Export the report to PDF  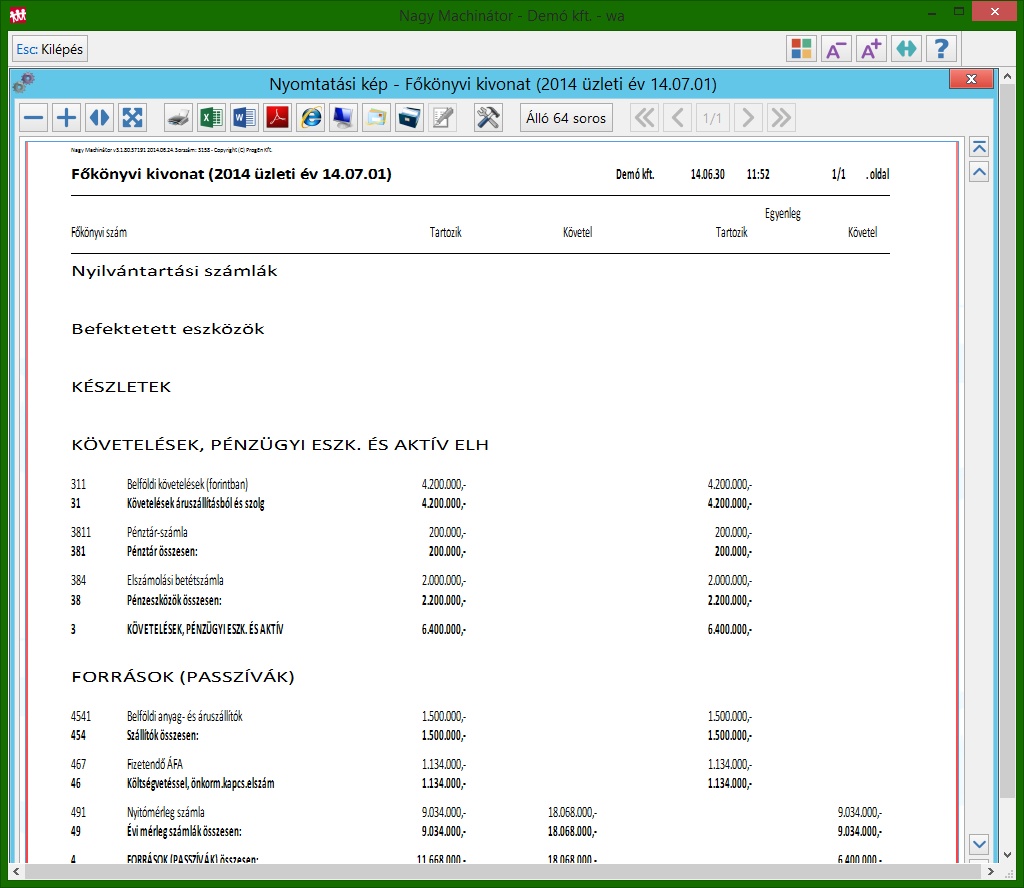(277, 118)
